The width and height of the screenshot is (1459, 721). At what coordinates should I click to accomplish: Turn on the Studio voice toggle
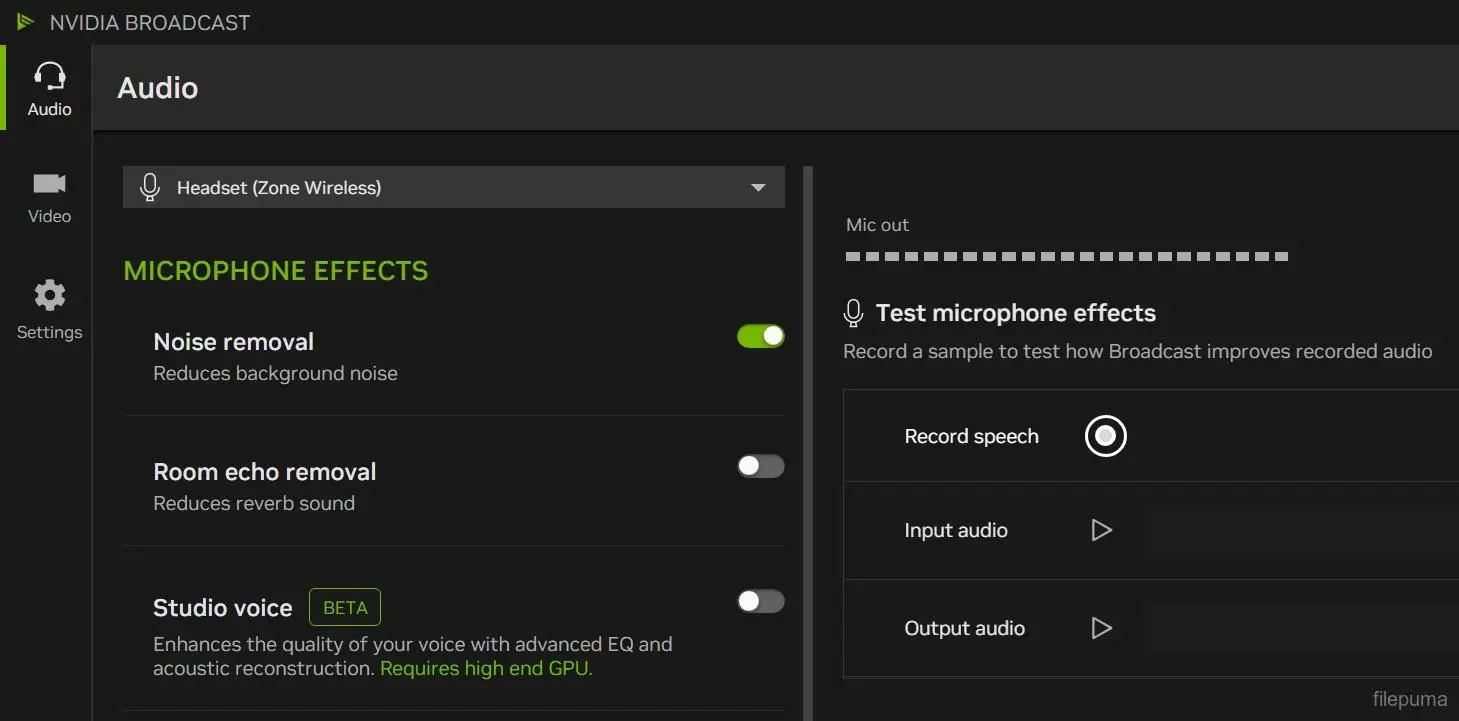click(x=761, y=601)
